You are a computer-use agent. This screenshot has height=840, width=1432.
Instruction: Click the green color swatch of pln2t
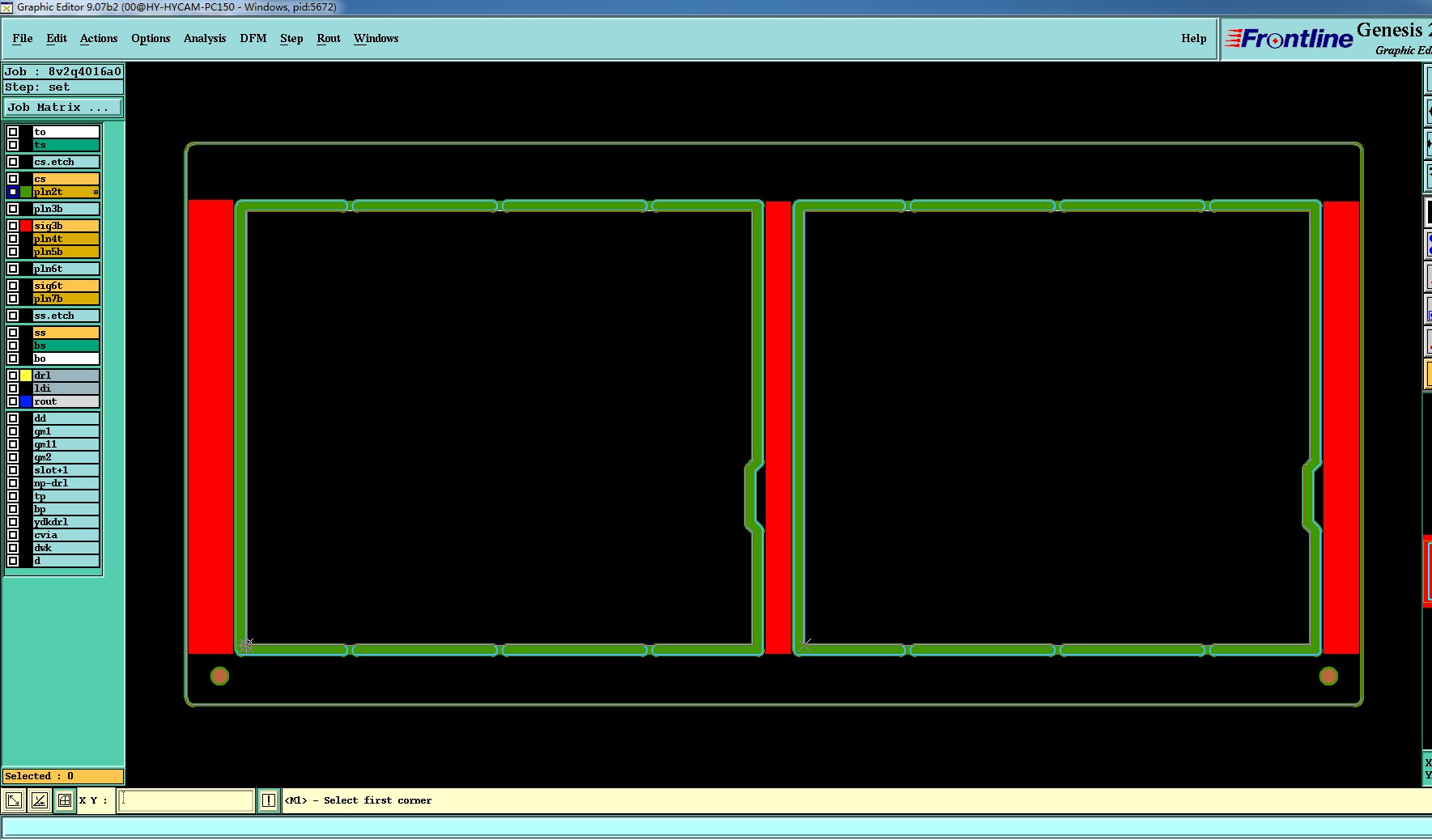26,192
